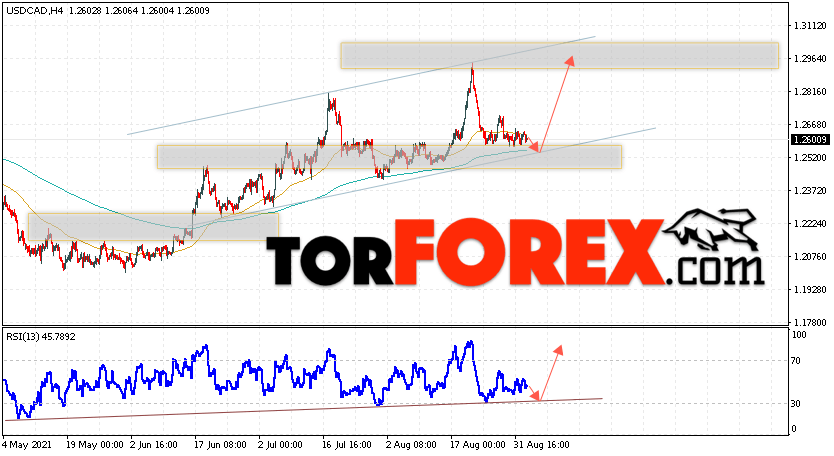This screenshot has width=834, height=456.
Task: Click the 2 Jul 00:00 date label
Action: click(280, 444)
